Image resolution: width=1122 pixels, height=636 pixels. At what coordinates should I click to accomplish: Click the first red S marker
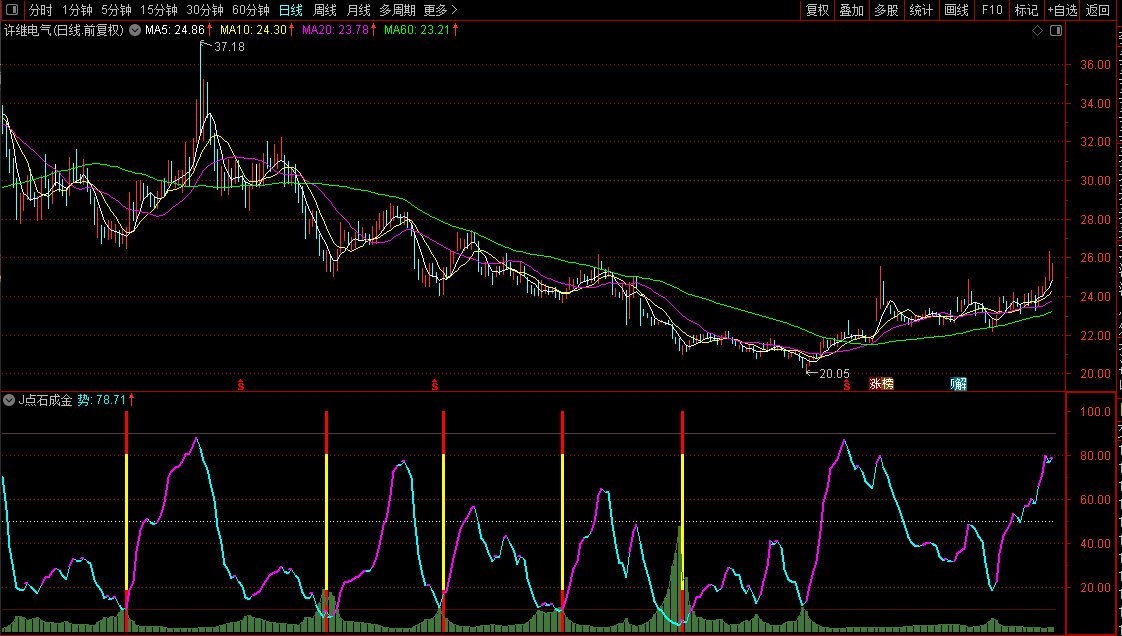point(240,384)
